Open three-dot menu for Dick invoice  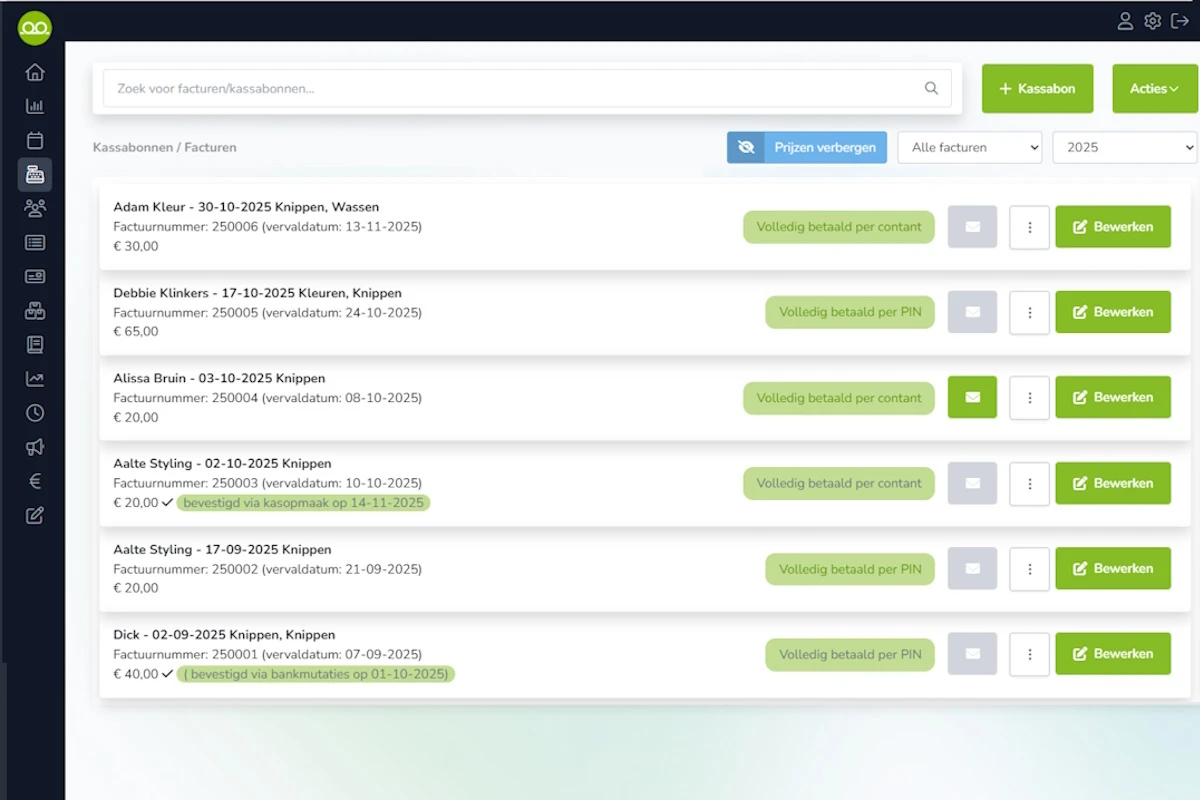[1029, 654]
